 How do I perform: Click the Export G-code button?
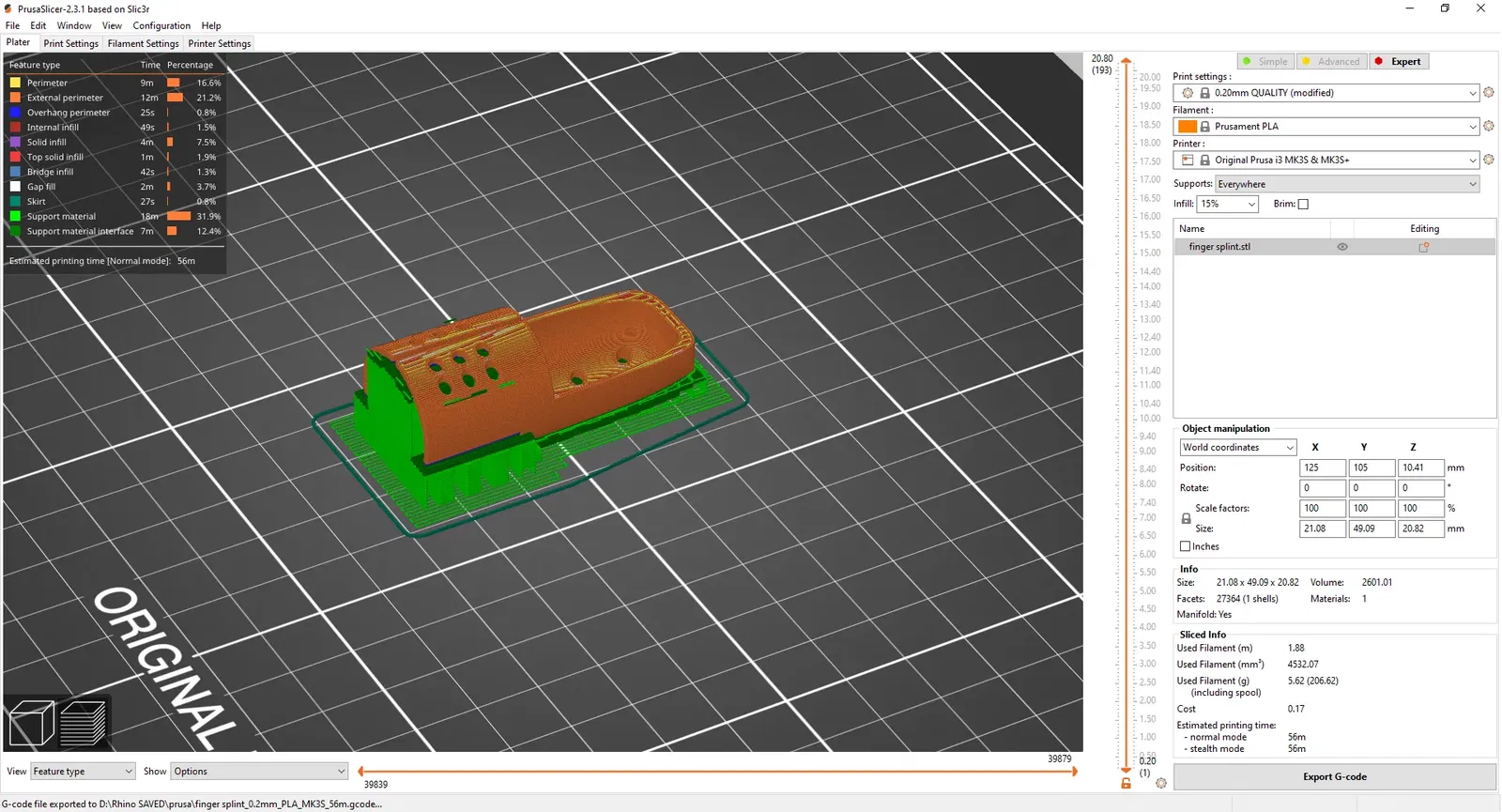point(1335,777)
